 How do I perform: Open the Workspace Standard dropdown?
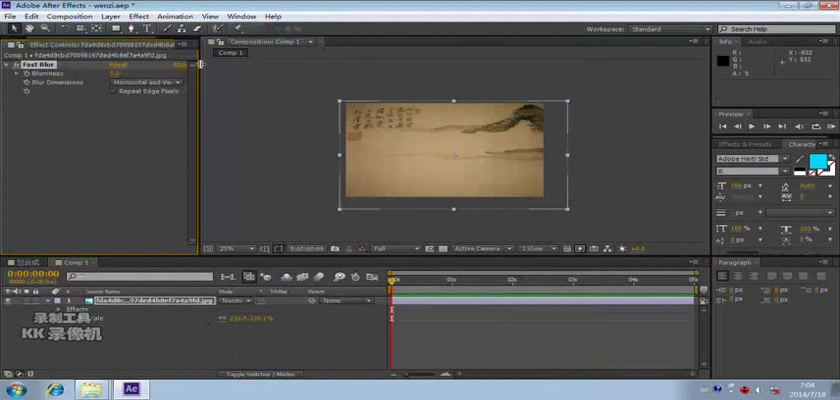pyautogui.click(x=670, y=29)
